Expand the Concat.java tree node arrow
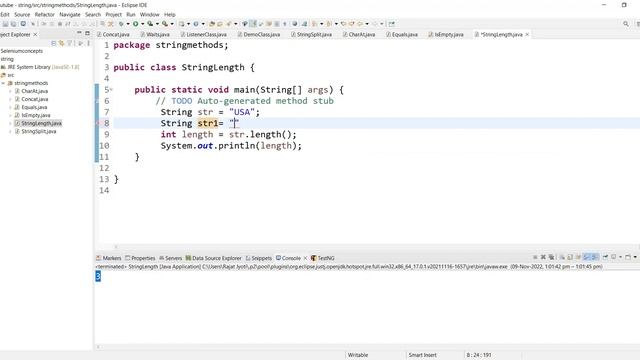 coord(10,99)
